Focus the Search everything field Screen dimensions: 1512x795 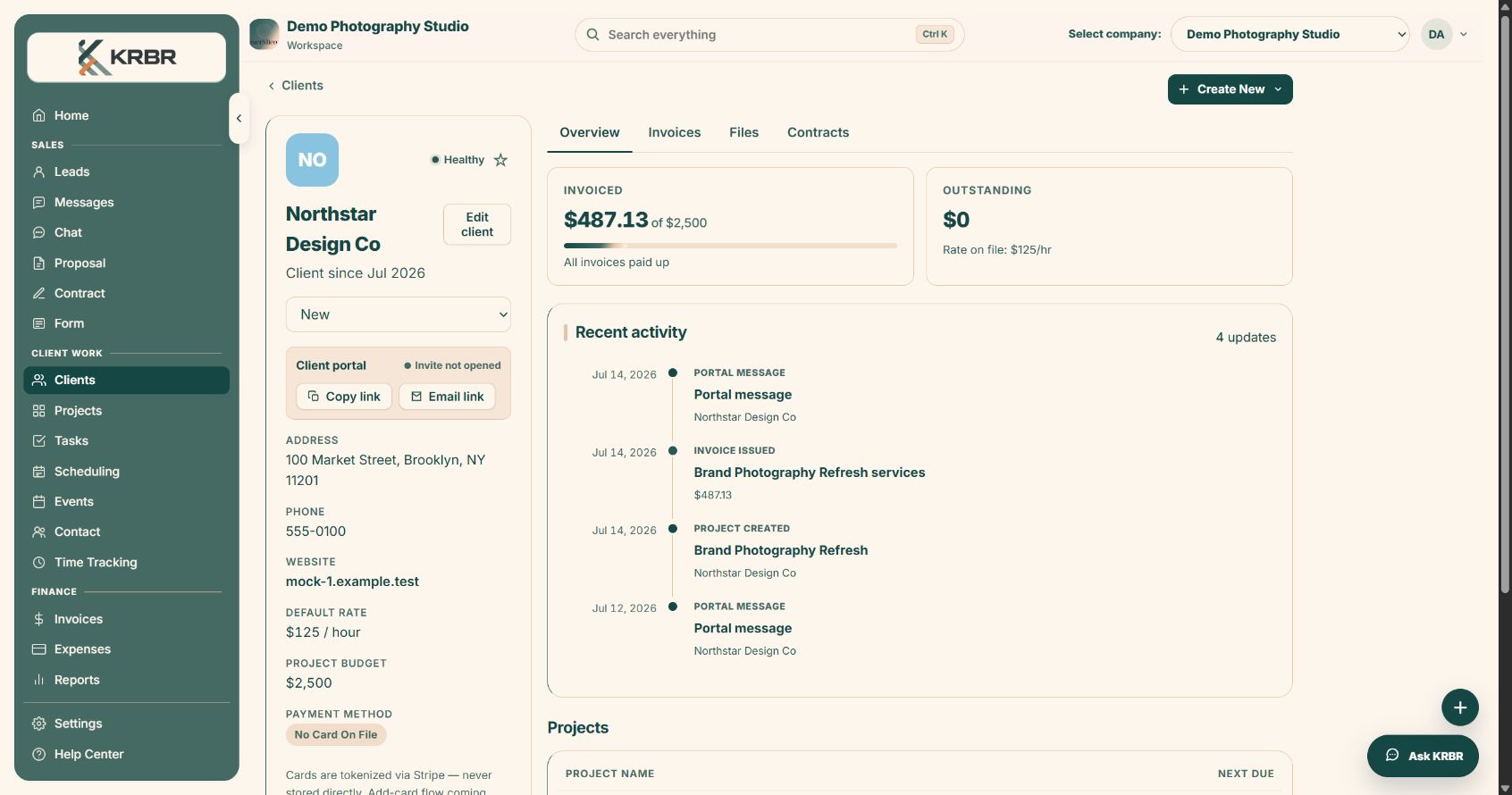coord(769,34)
